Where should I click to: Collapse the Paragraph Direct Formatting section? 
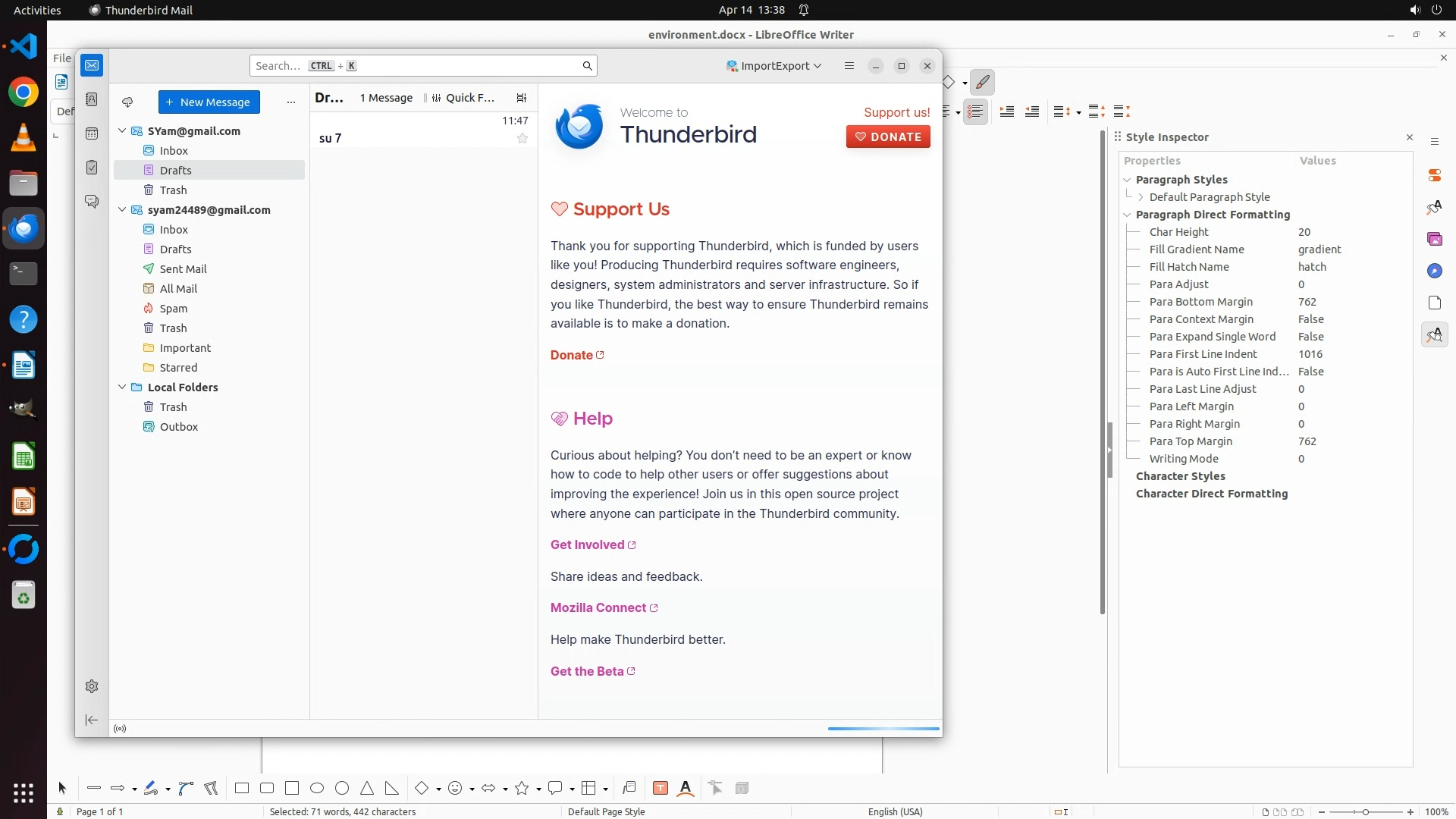(1127, 215)
